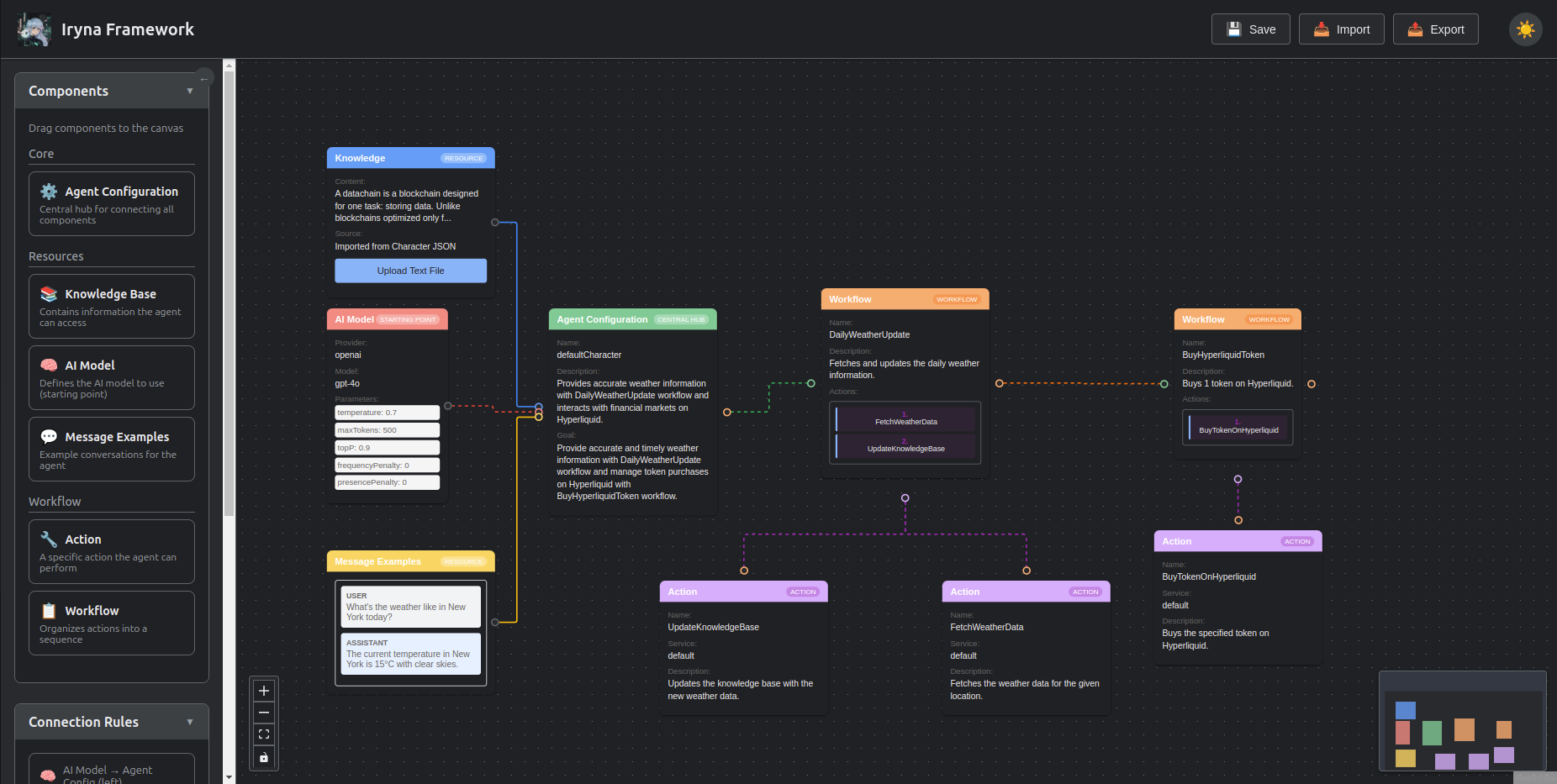Click the BuyTokenOnHyperliquid action node's top handle

(1238, 520)
